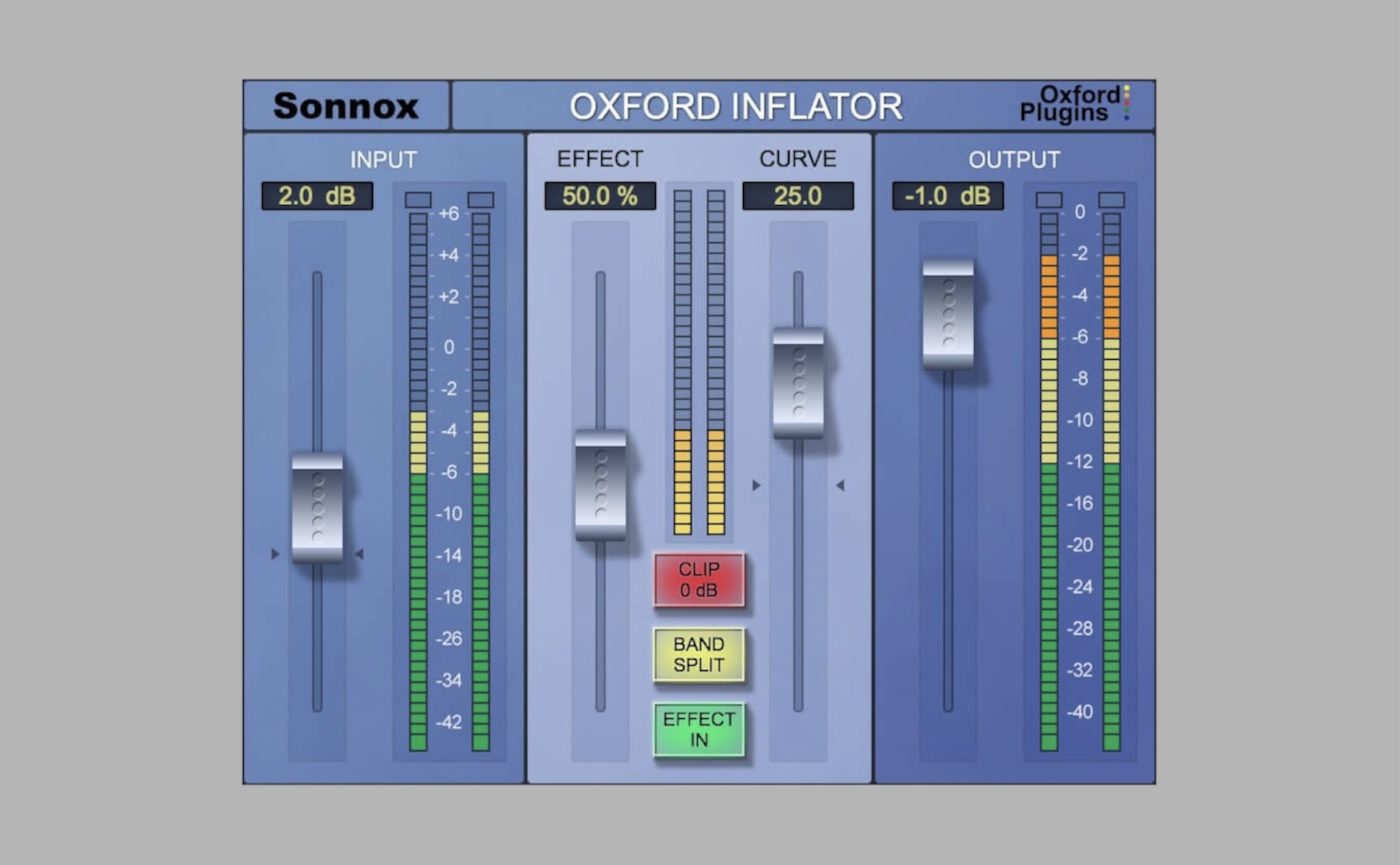Click the OUTPUT section label
Screen dimensions: 1400x865
1014,160
